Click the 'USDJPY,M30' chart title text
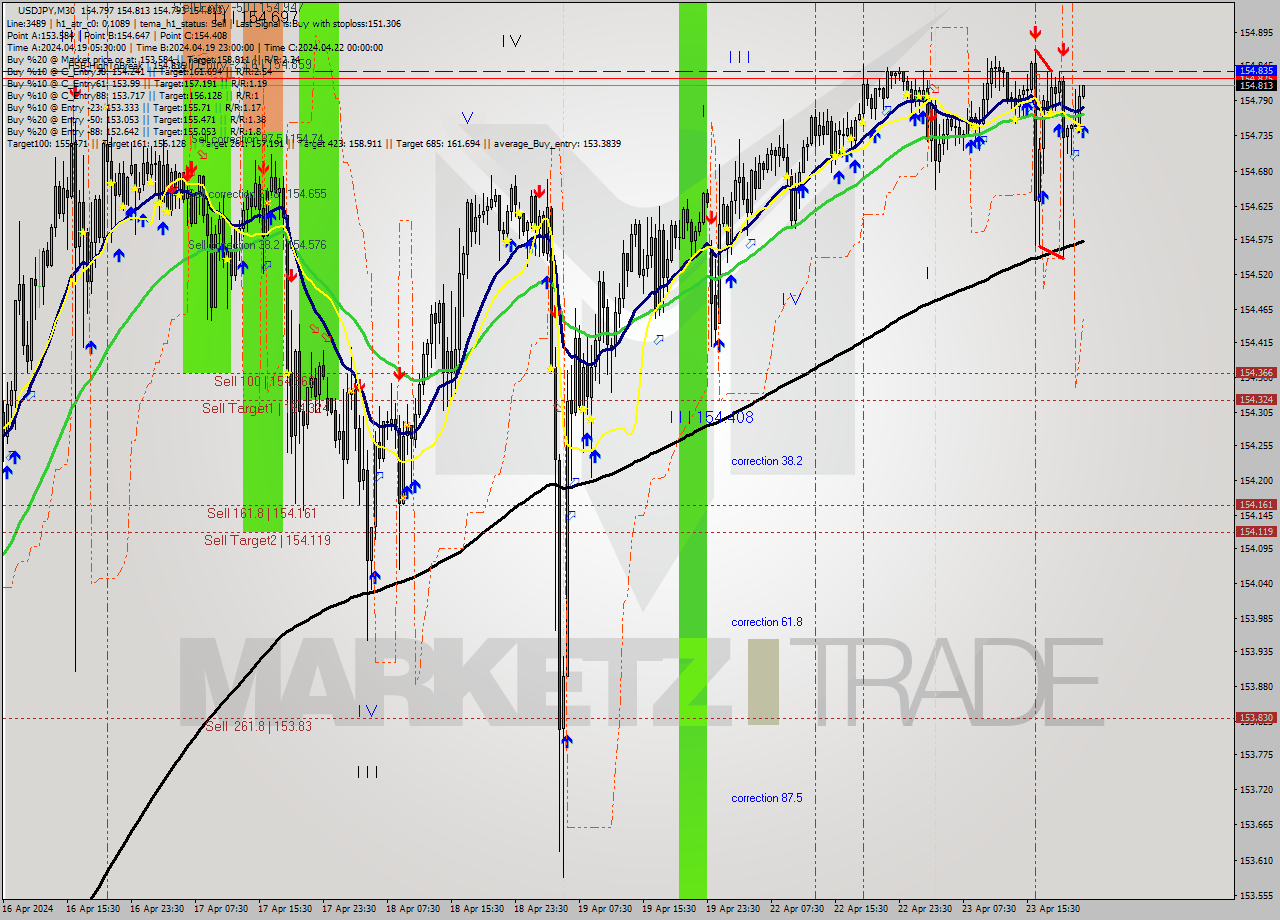This screenshot has height=920, width=1280. 46,9
